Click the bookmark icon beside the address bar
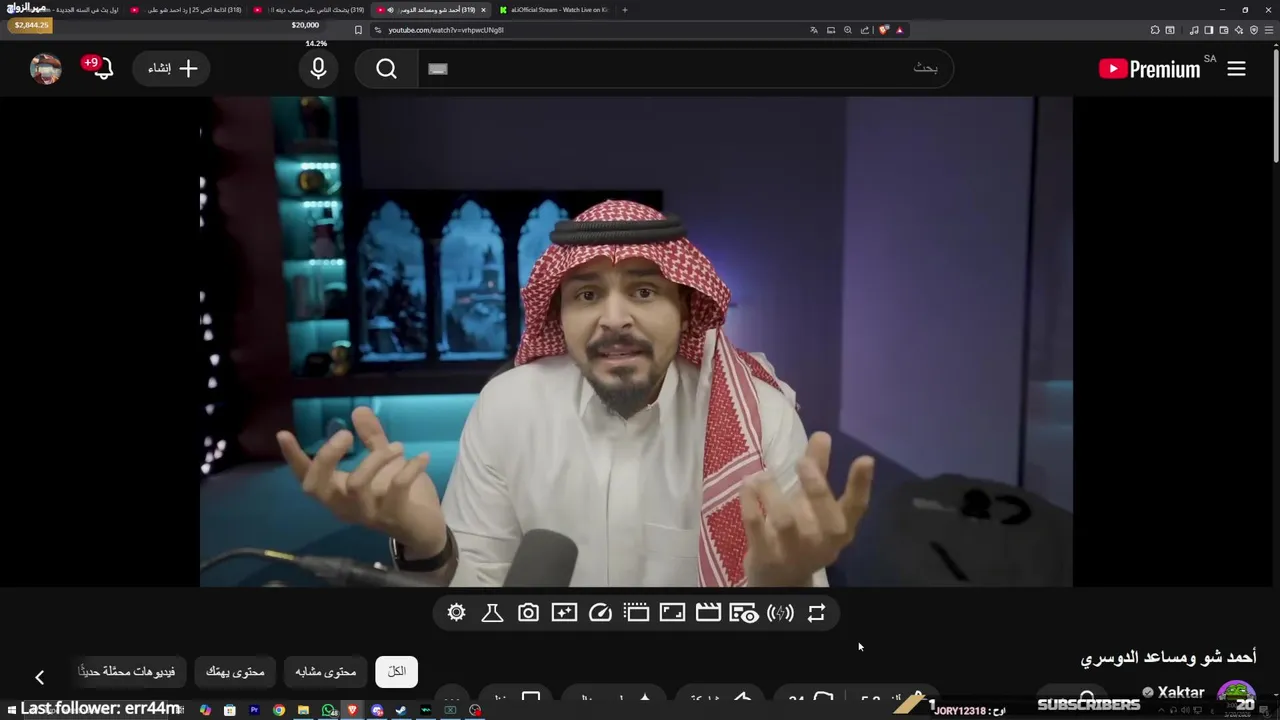The height and width of the screenshot is (720, 1280). click(358, 30)
